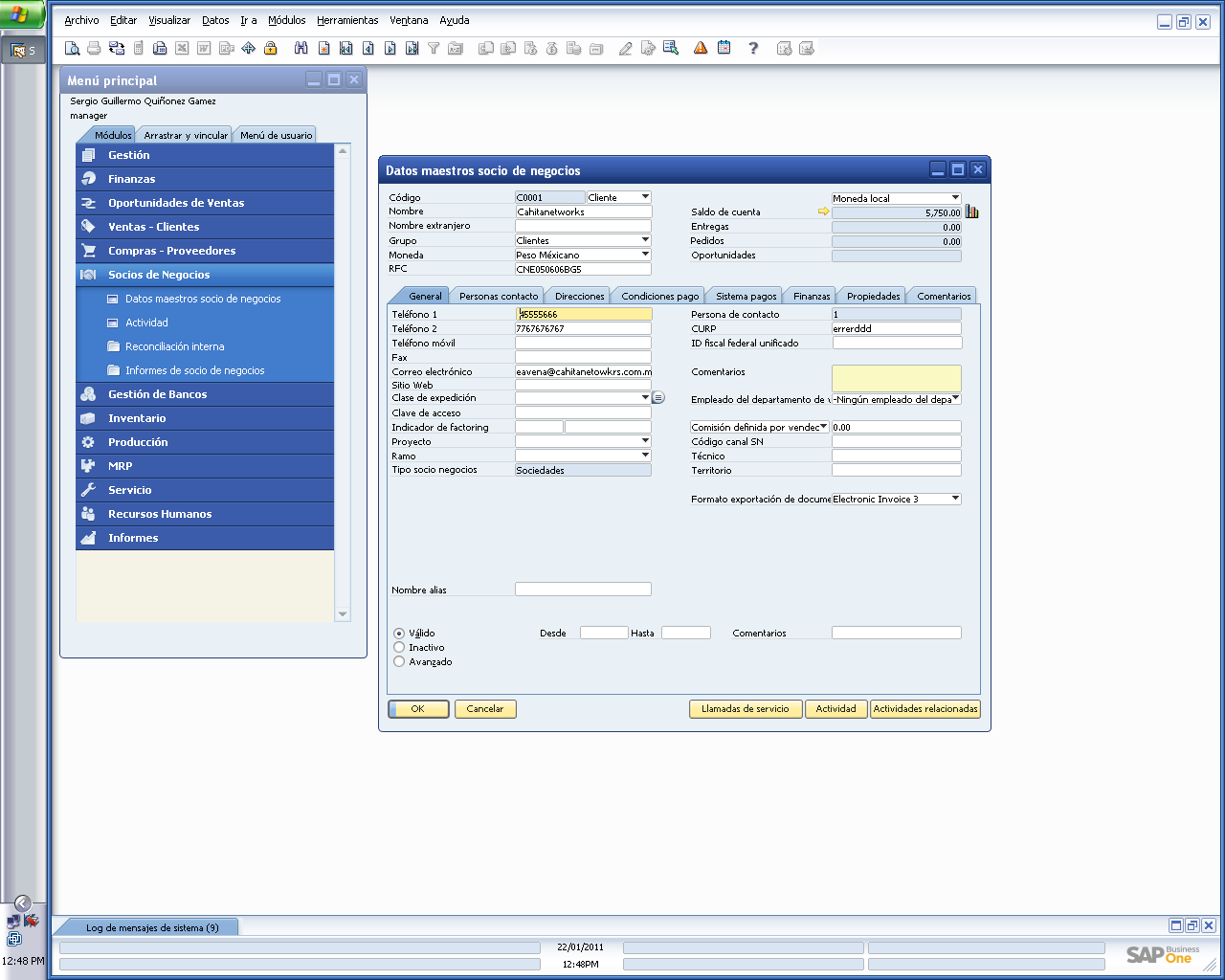Expand the Formato exportación Electronic Invoice 3 dropdown
The image size is (1225, 980).
click(953, 498)
